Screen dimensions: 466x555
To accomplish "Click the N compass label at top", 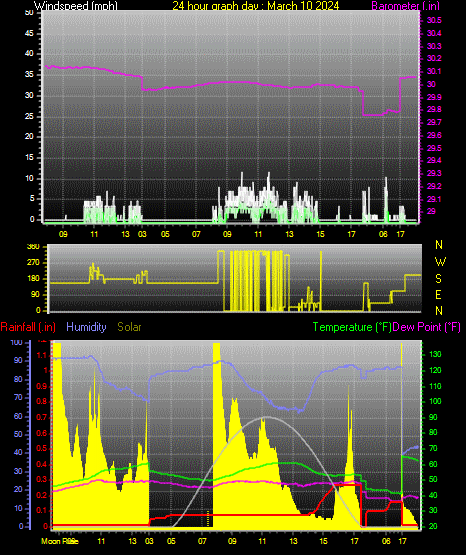I will [x=439, y=245].
